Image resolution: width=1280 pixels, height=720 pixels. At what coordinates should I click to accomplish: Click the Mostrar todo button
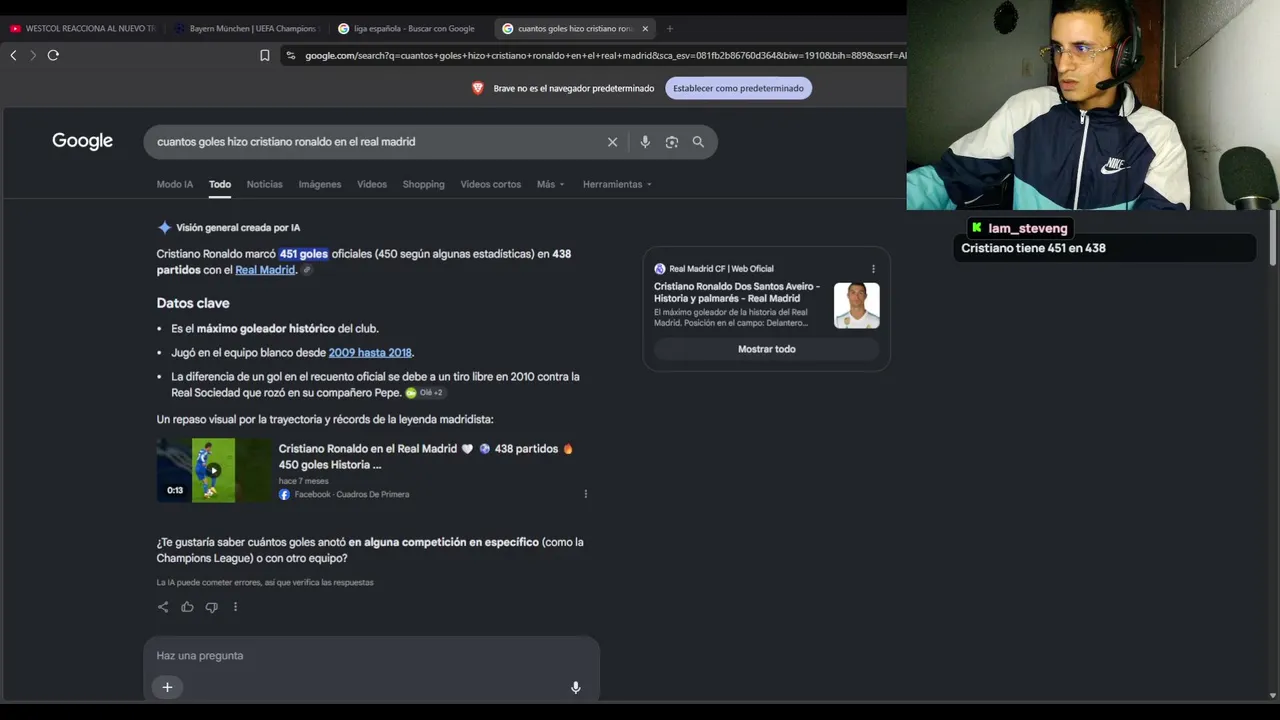[x=767, y=349]
